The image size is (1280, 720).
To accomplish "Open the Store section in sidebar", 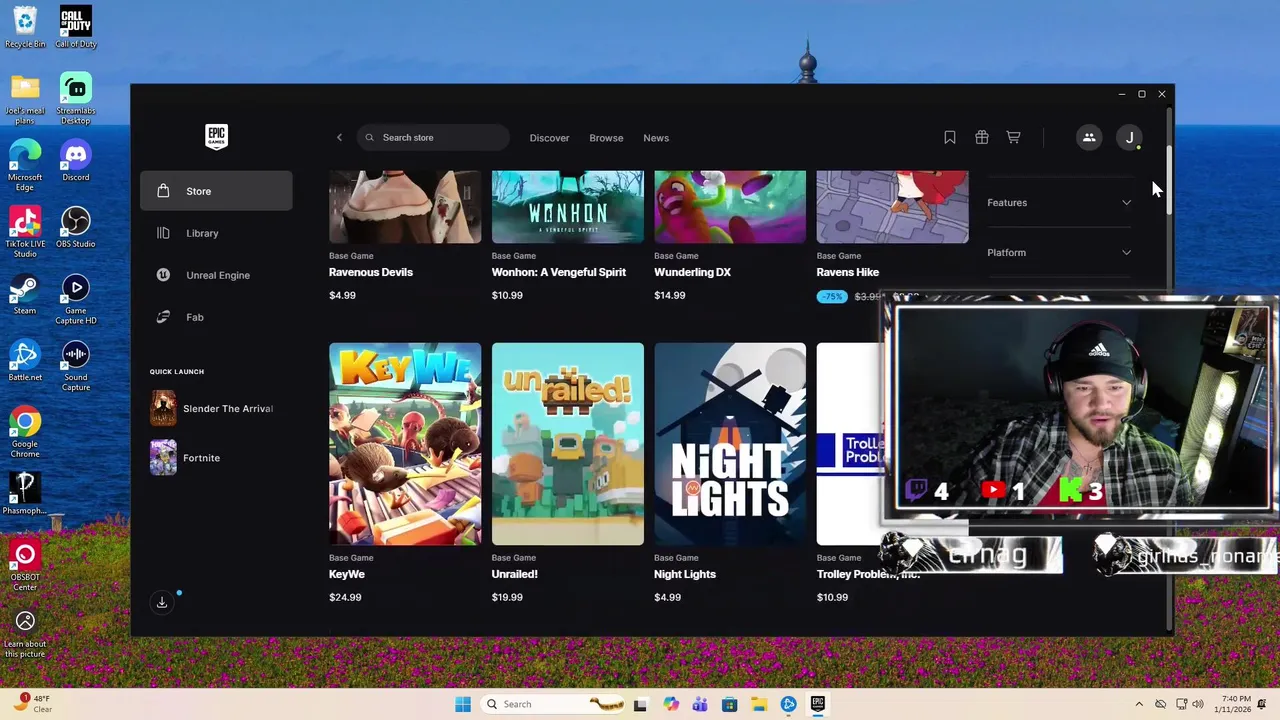I will pyautogui.click(x=216, y=191).
